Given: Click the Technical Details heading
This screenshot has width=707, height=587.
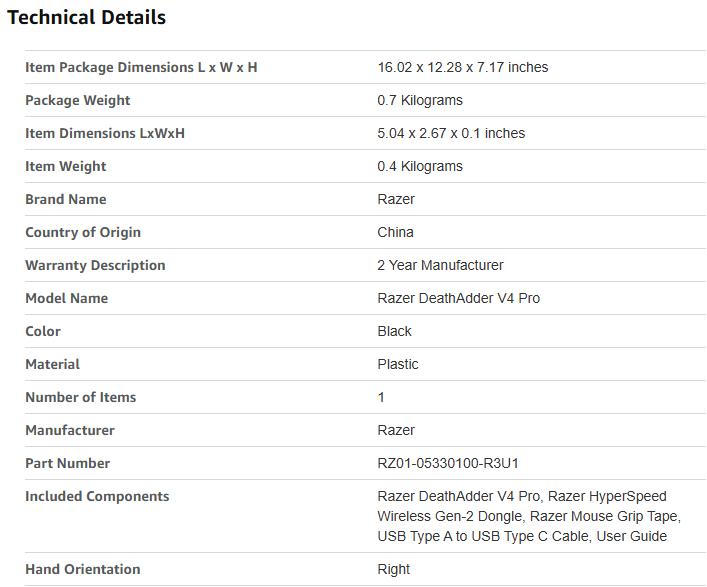Looking at the screenshot, I should coord(87,17).
